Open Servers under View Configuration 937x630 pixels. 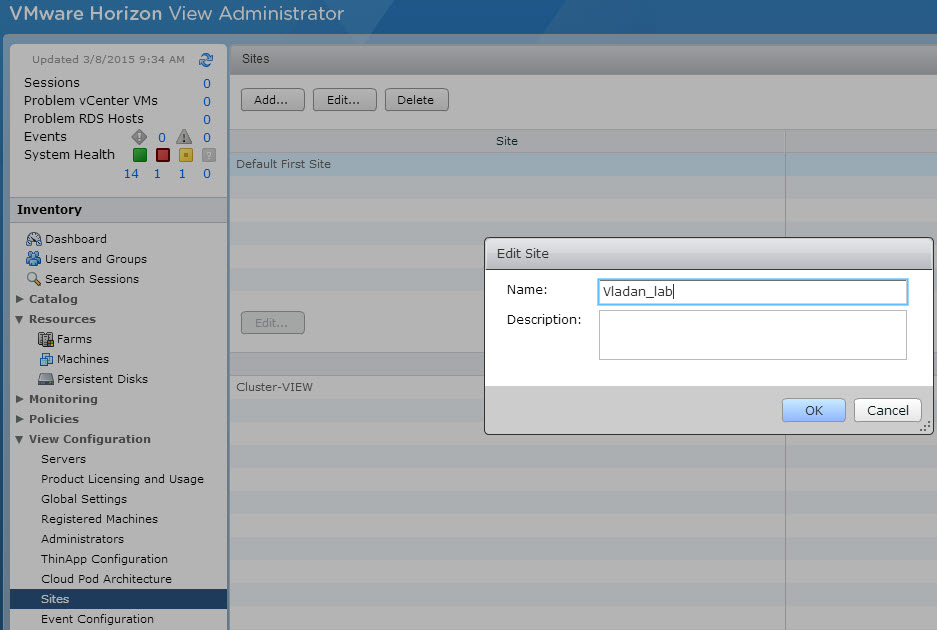point(63,459)
